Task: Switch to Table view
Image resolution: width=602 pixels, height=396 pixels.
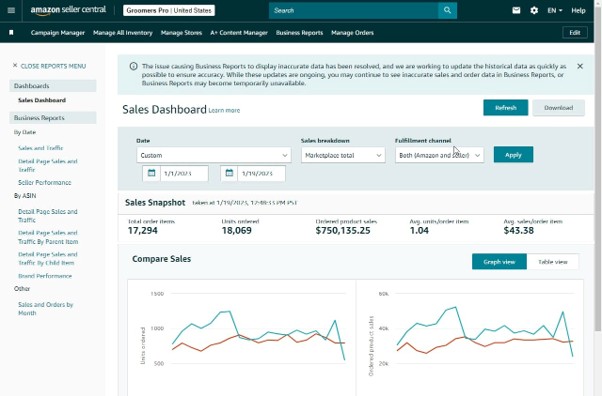Action: pyautogui.click(x=552, y=262)
